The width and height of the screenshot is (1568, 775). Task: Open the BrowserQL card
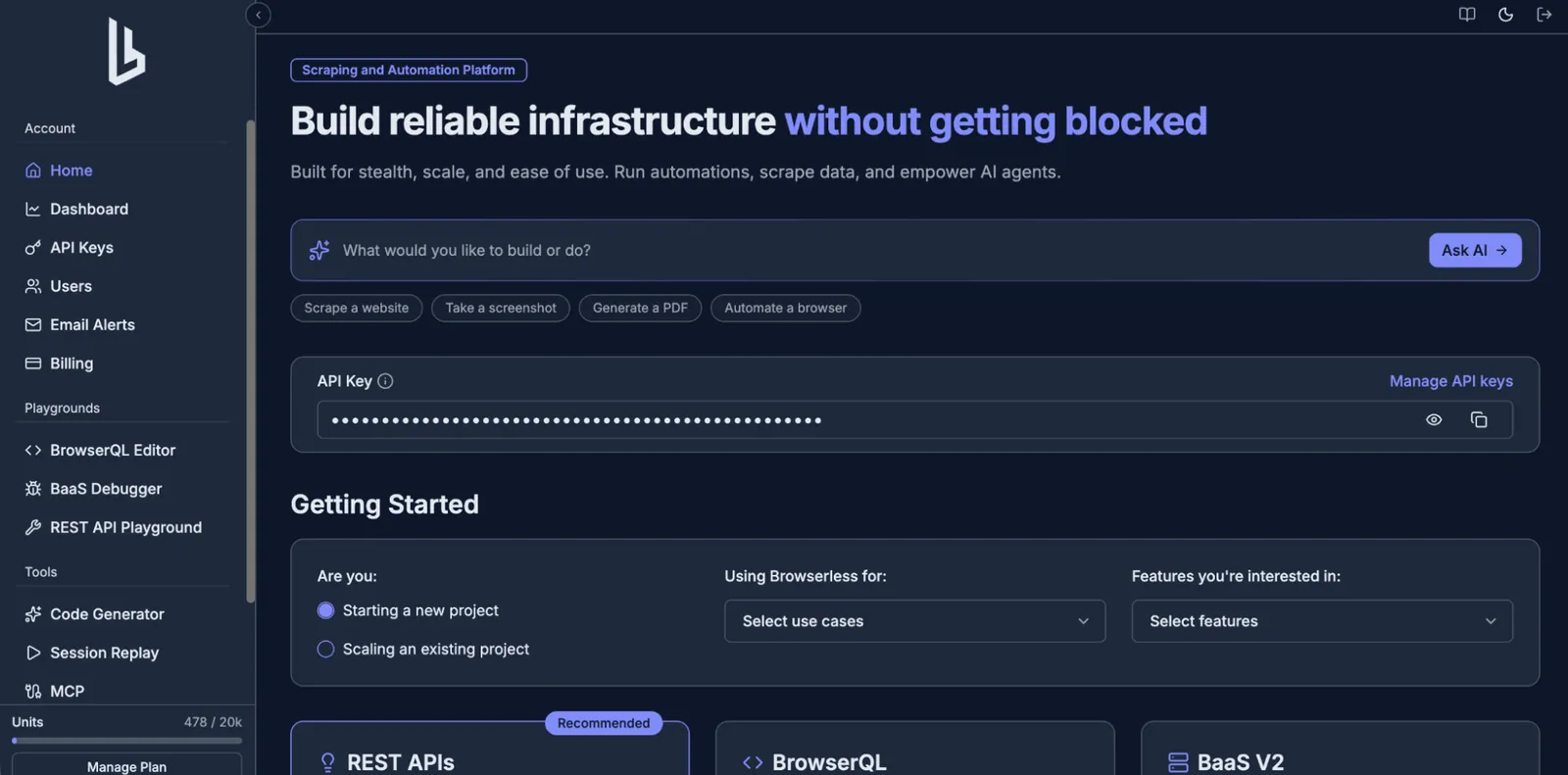(915, 750)
